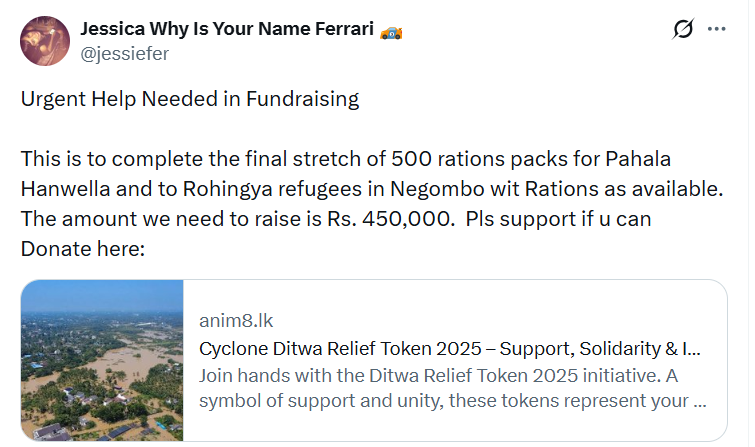The height and width of the screenshot is (447, 755).
Task: Click the race car emoji beside the name
Action: [391, 31]
